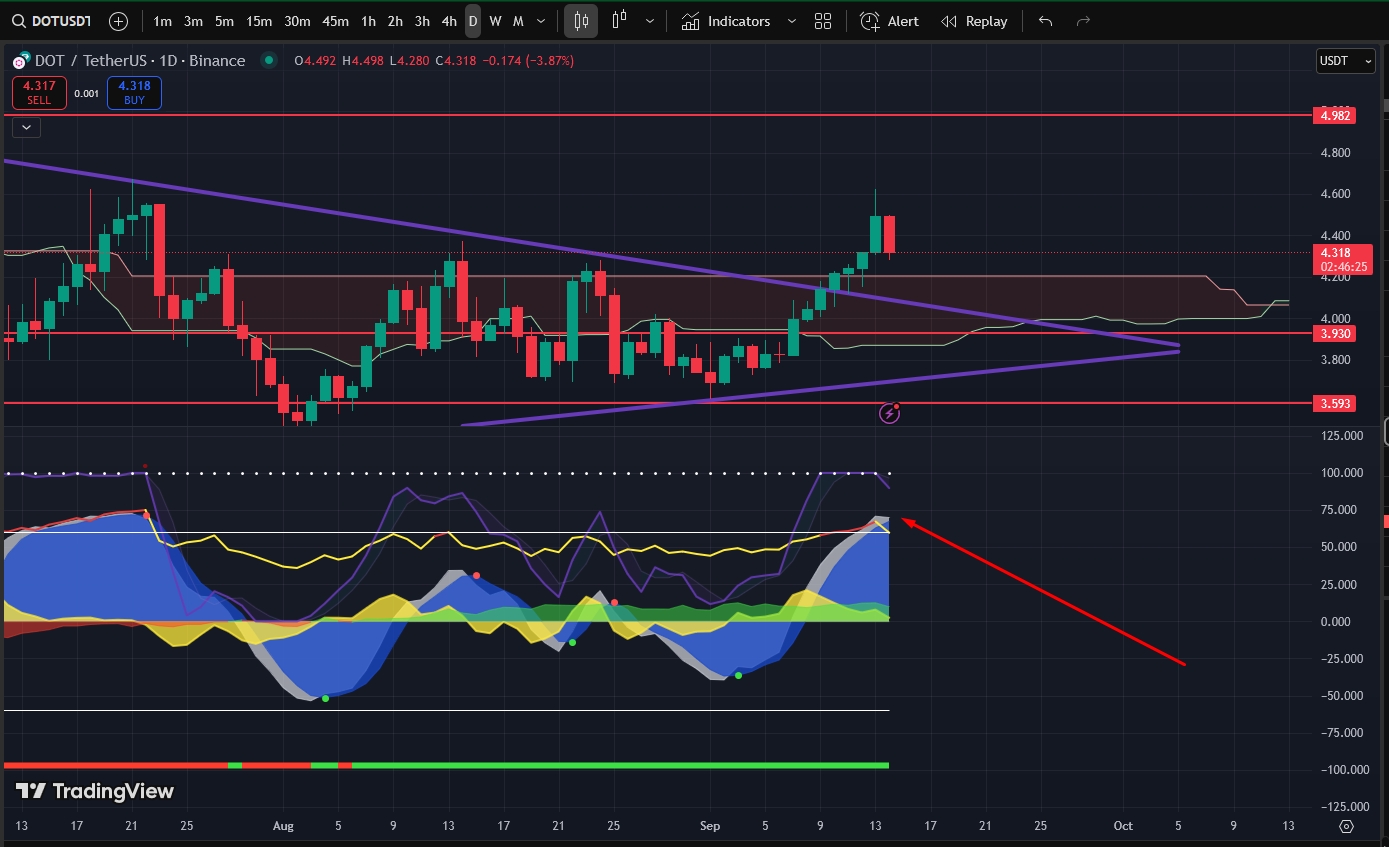This screenshot has width=1389, height=847.
Task: Click the Oct label on time axis
Action: [x=1123, y=826]
